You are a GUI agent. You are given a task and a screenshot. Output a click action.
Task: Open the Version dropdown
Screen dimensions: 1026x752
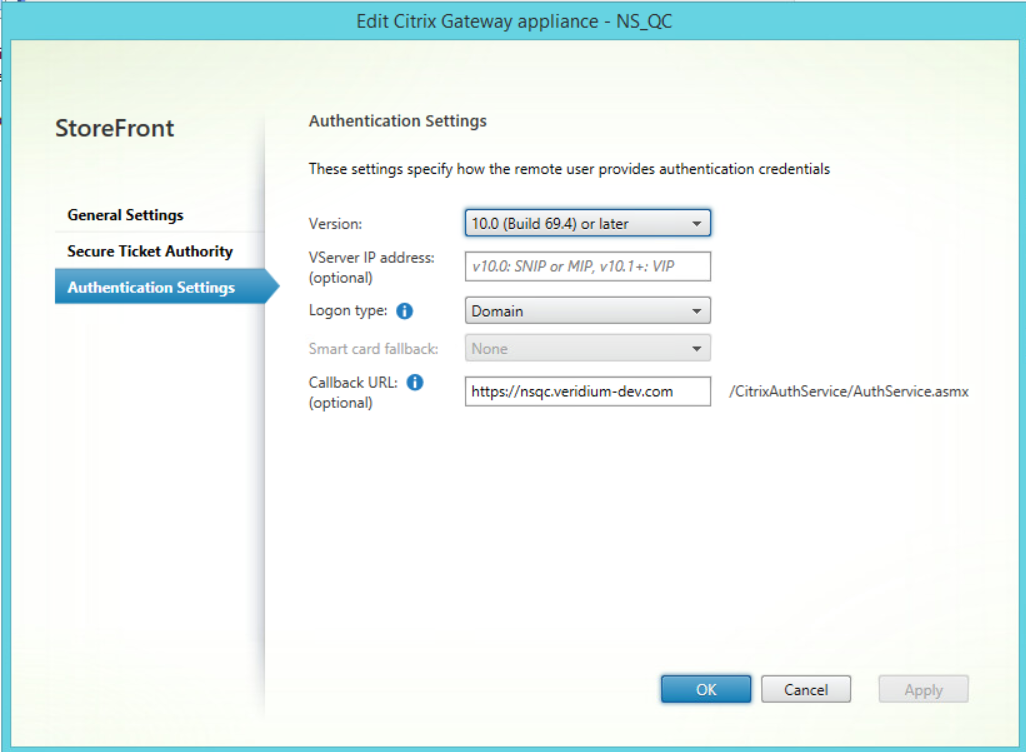coord(588,224)
